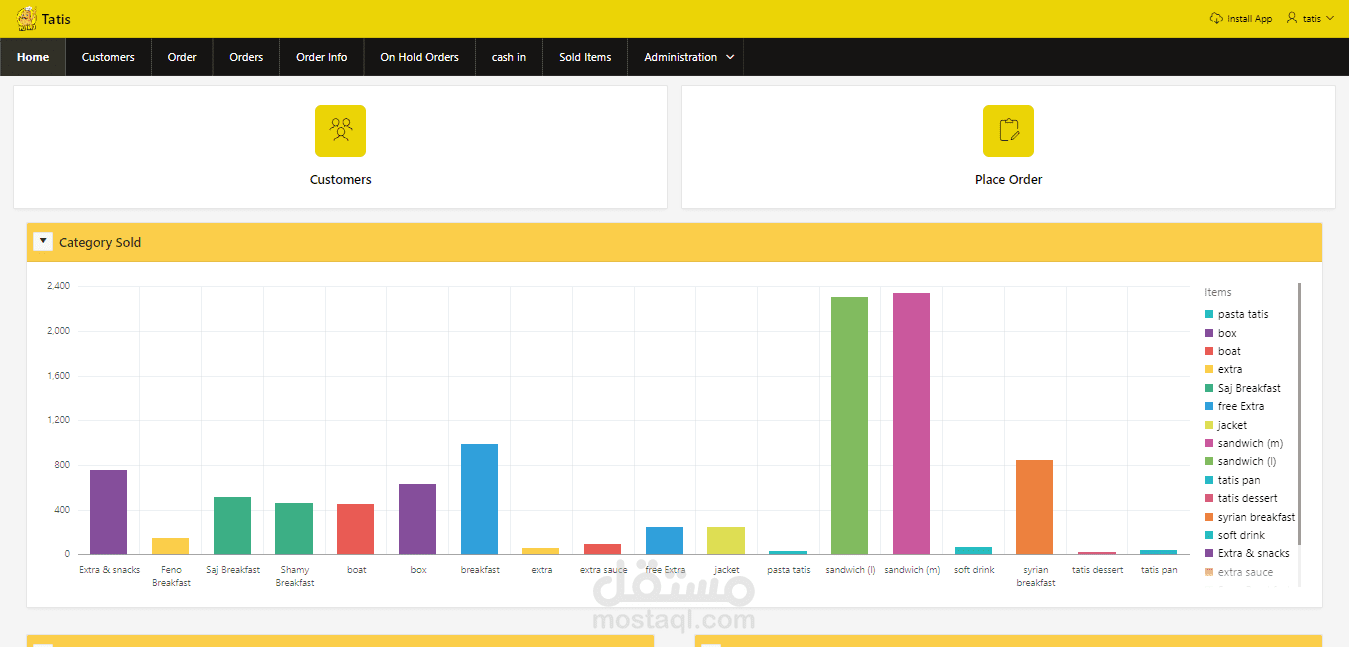Click the Feno Breakfast bar

click(170, 546)
